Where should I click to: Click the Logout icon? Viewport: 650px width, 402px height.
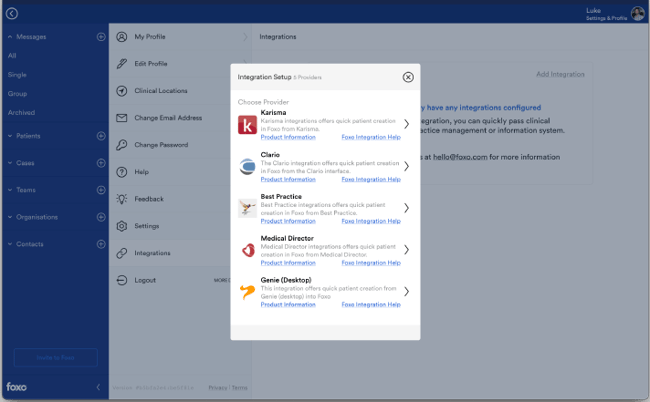point(121,280)
